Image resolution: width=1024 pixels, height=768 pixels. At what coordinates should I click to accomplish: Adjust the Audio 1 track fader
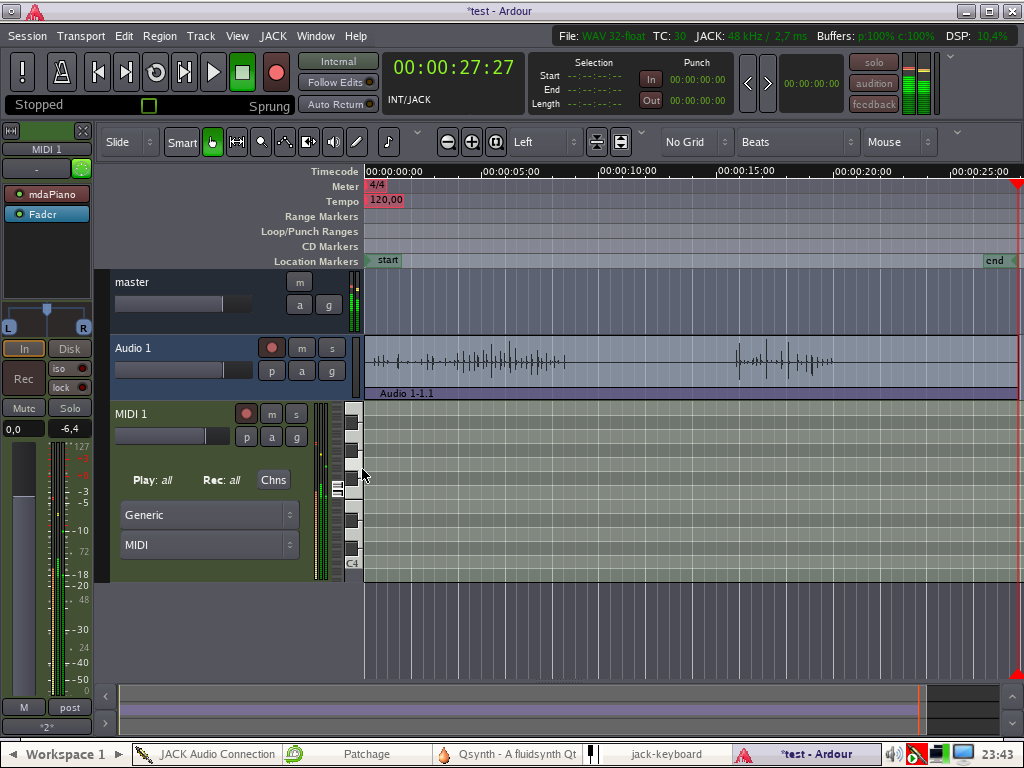(184, 370)
